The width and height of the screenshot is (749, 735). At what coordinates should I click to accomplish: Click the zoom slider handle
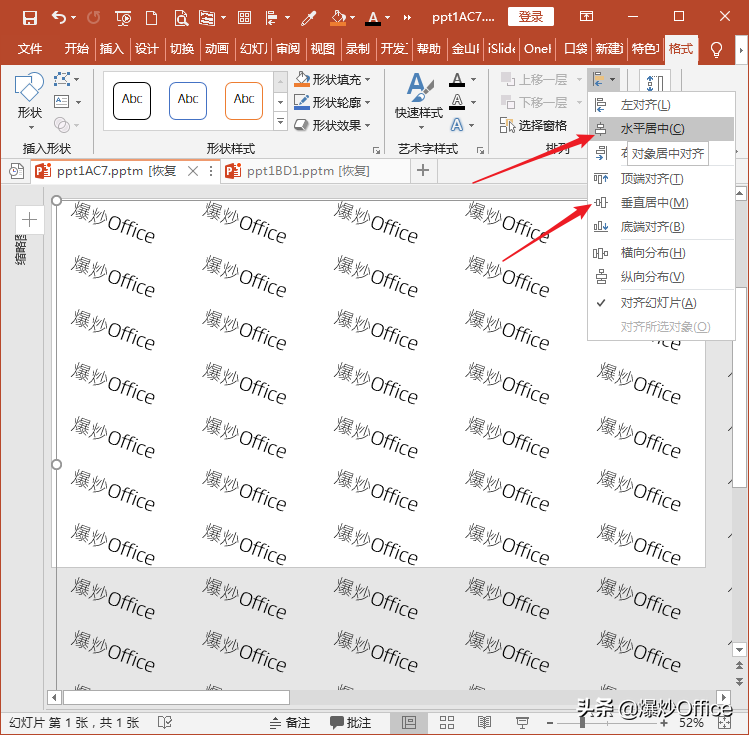(x=583, y=723)
